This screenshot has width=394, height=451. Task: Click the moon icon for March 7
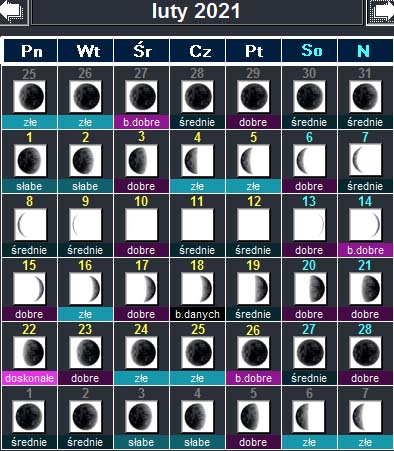pyautogui.click(x=365, y=417)
